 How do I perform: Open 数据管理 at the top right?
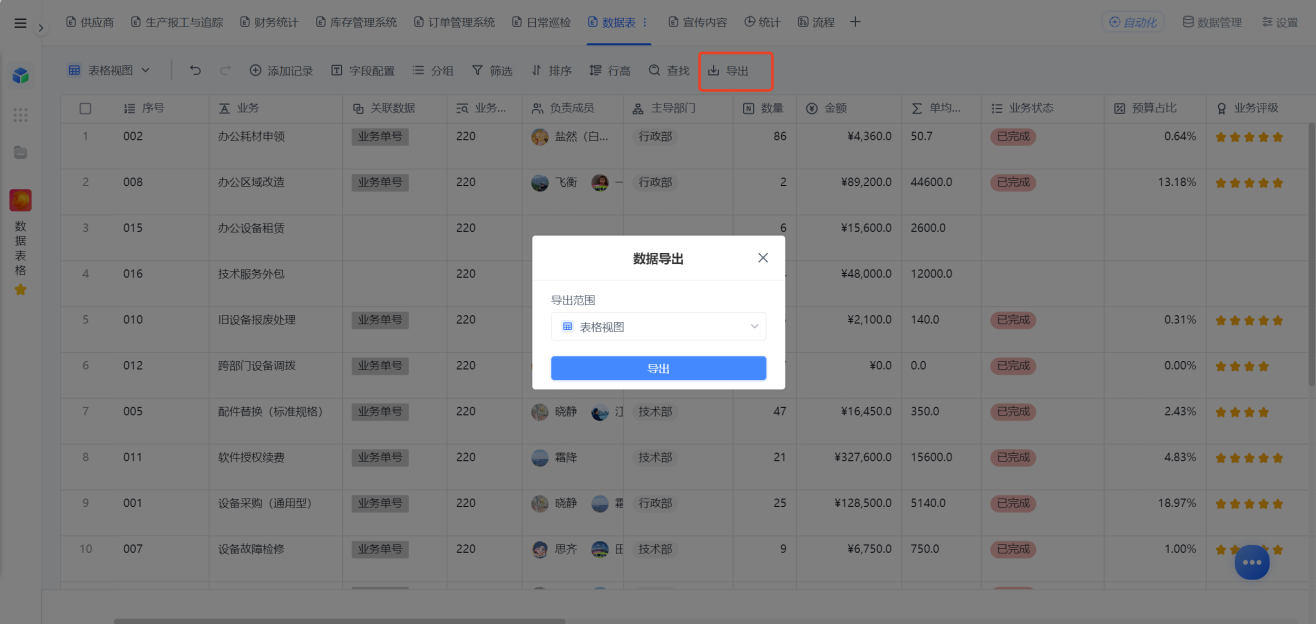click(x=1212, y=22)
